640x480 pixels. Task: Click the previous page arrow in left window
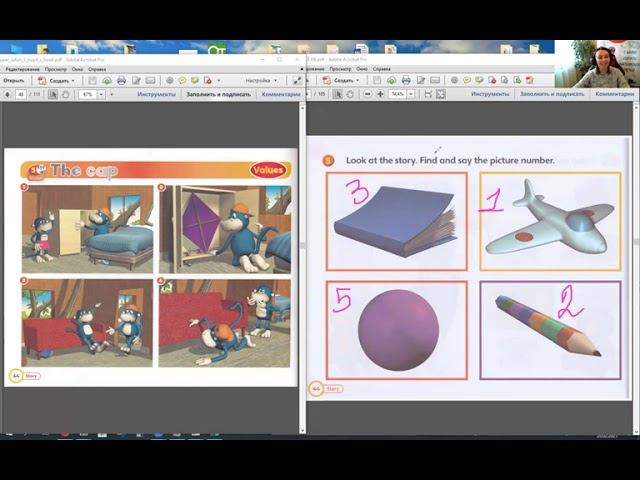tap(7, 94)
